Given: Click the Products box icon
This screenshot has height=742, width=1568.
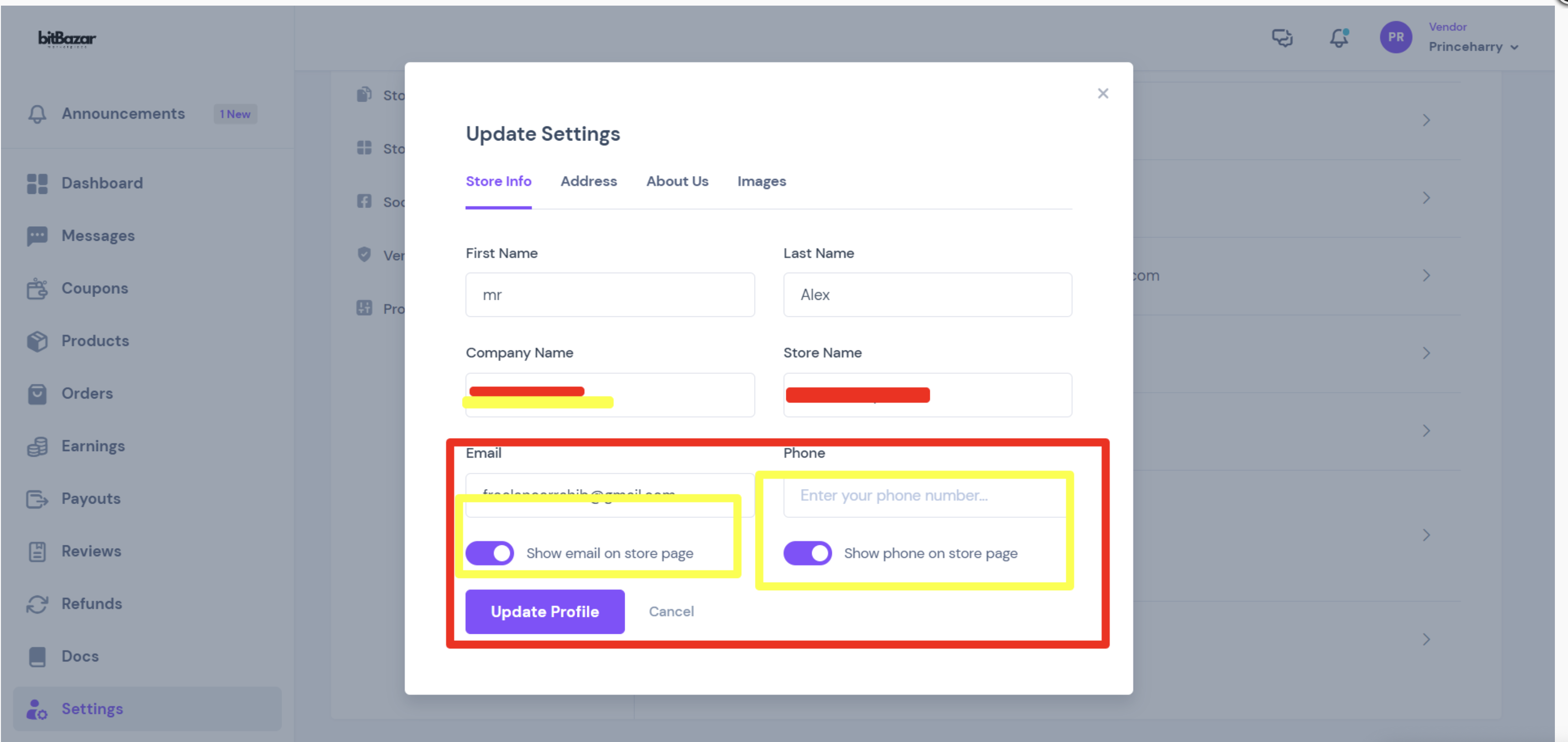Looking at the screenshot, I should (x=37, y=341).
